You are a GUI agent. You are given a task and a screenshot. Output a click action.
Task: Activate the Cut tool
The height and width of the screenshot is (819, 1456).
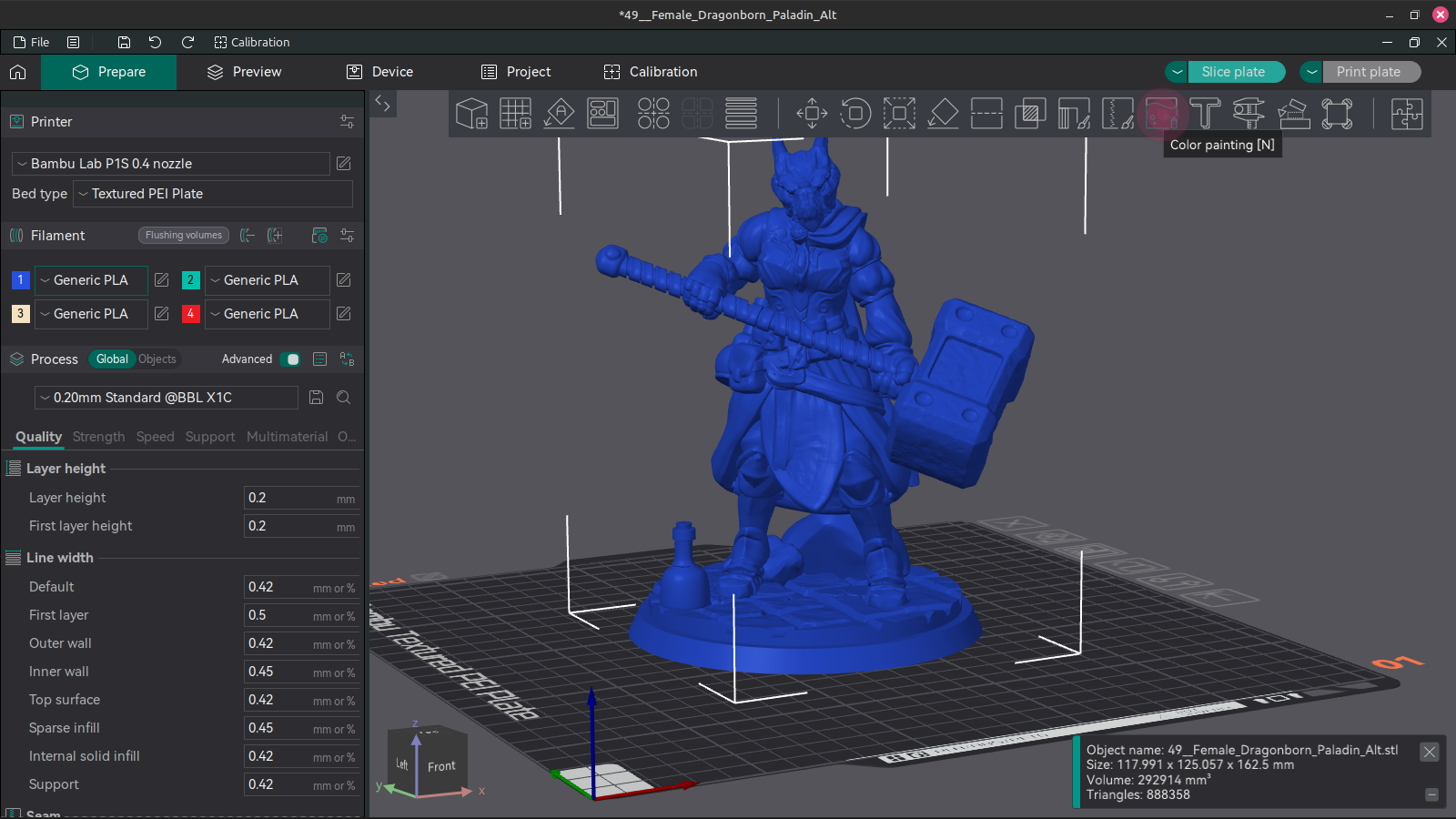coord(986,113)
